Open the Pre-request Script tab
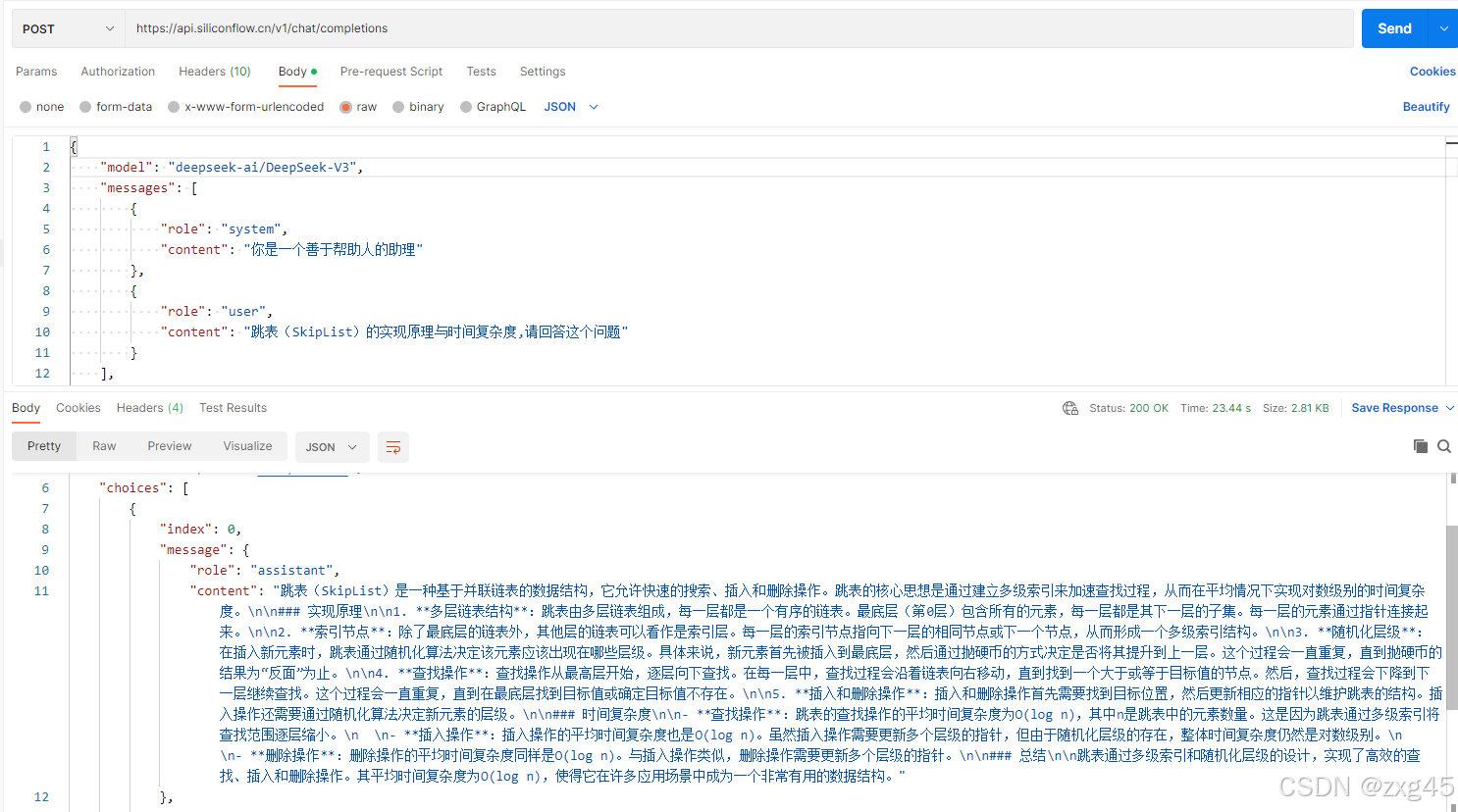 (391, 72)
